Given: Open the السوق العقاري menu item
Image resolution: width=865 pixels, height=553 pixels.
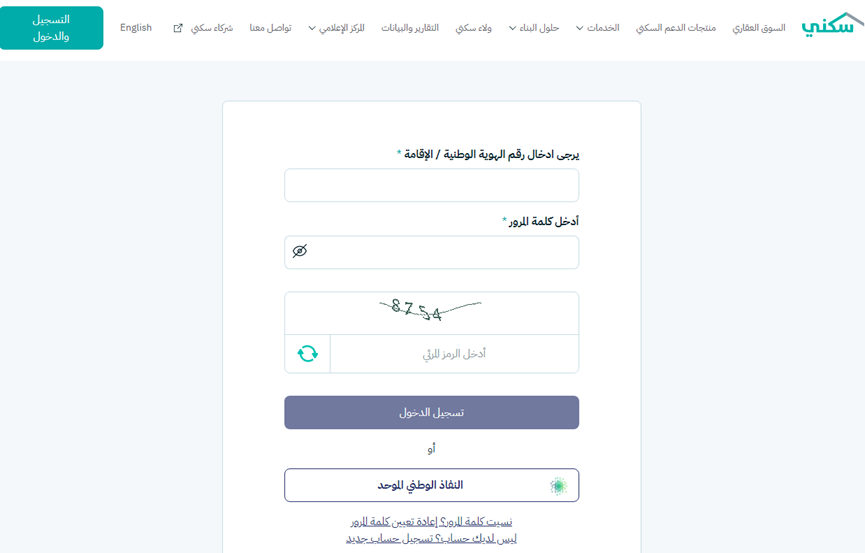Looking at the screenshot, I should (759, 28).
